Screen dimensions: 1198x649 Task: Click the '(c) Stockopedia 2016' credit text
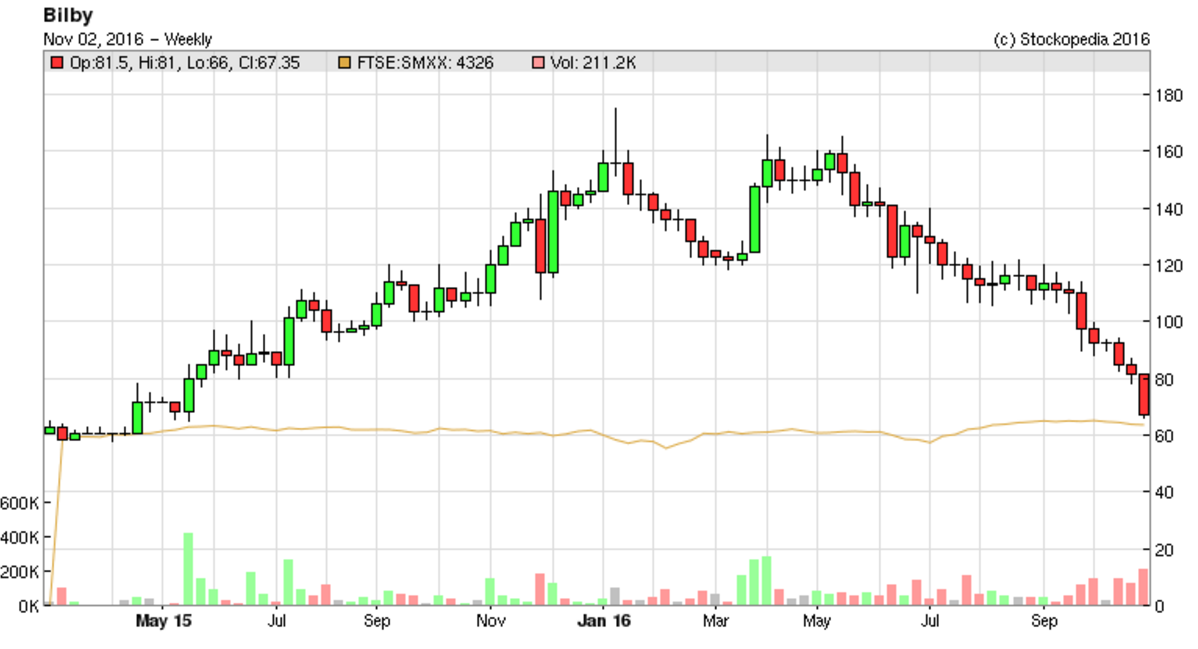coord(1071,39)
